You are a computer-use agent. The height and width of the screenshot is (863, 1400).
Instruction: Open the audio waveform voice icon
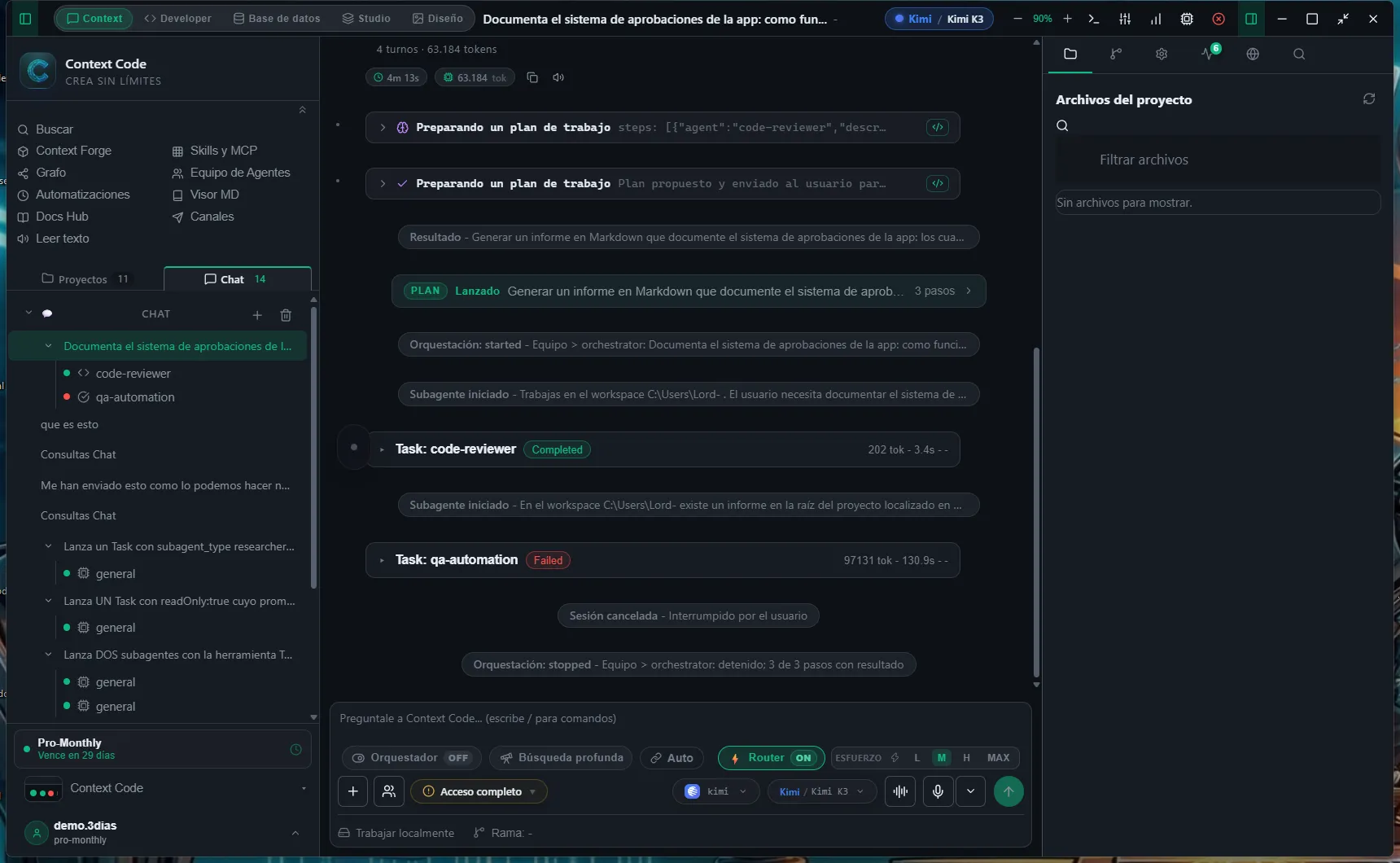(x=901, y=791)
